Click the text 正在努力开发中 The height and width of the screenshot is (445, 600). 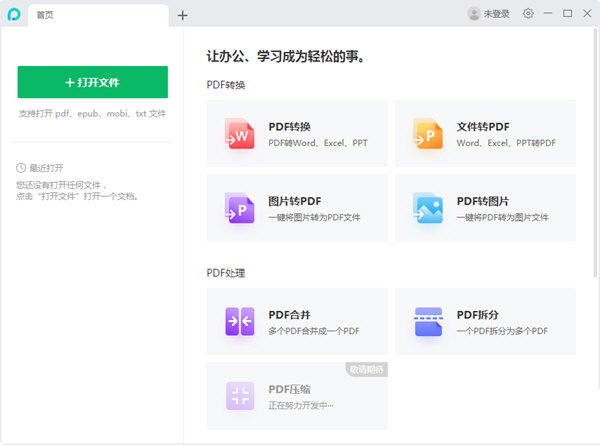pyautogui.click(x=301, y=405)
